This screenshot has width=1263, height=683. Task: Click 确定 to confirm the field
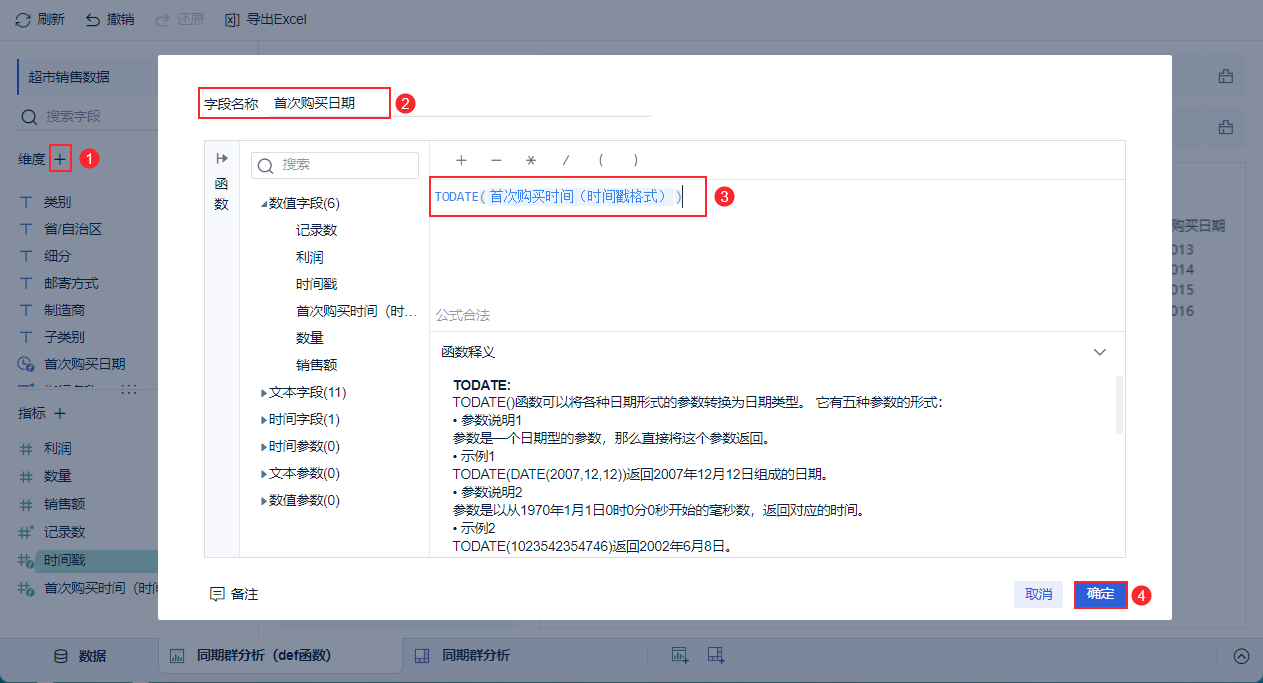pos(1101,594)
